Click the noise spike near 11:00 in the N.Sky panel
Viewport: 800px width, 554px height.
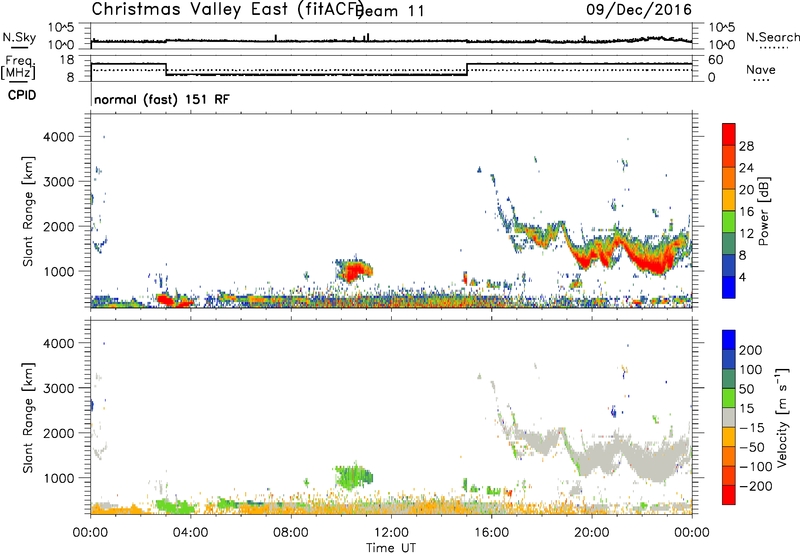pos(368,37)
